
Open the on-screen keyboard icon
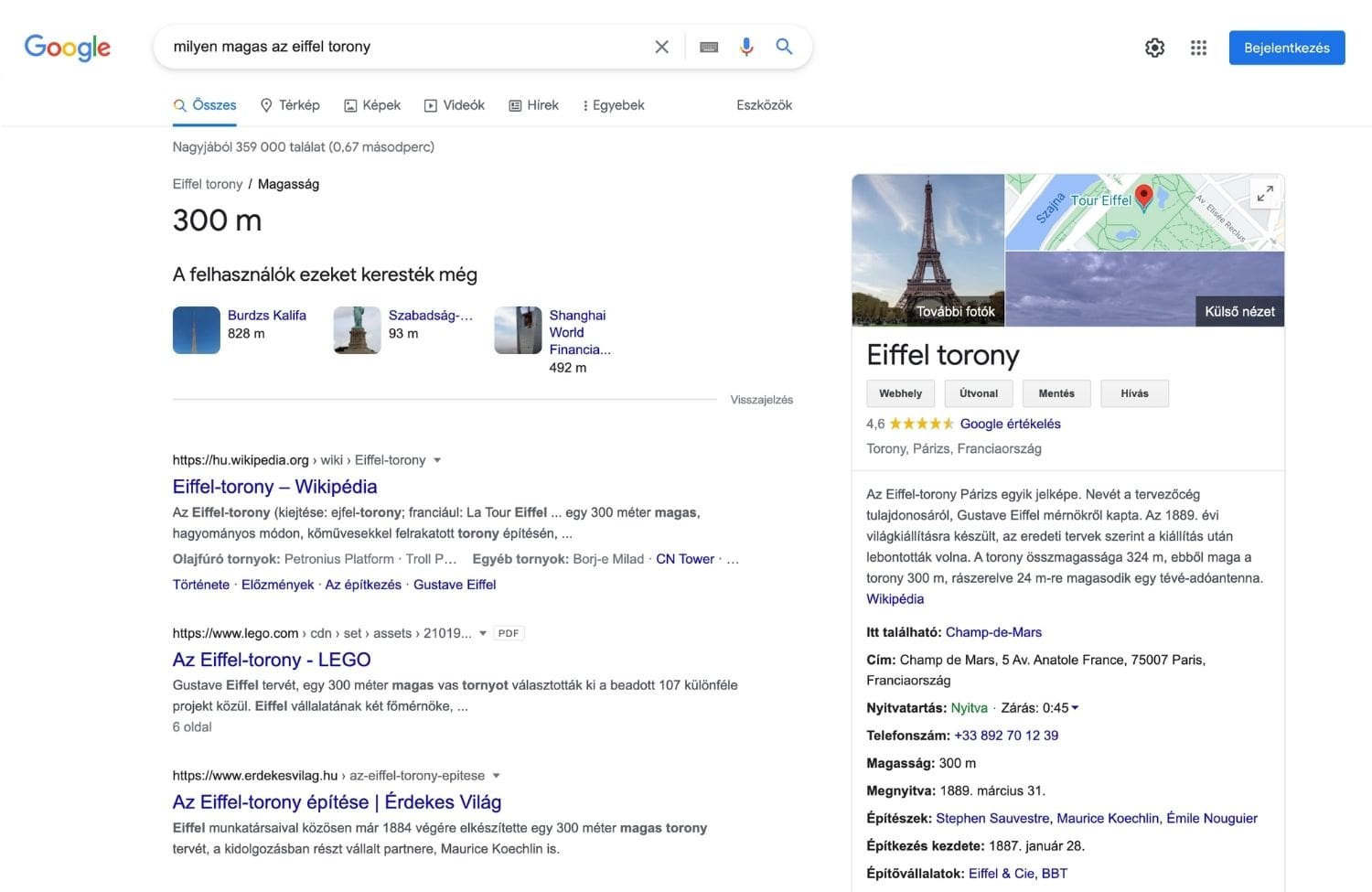(x=709, y=47)
